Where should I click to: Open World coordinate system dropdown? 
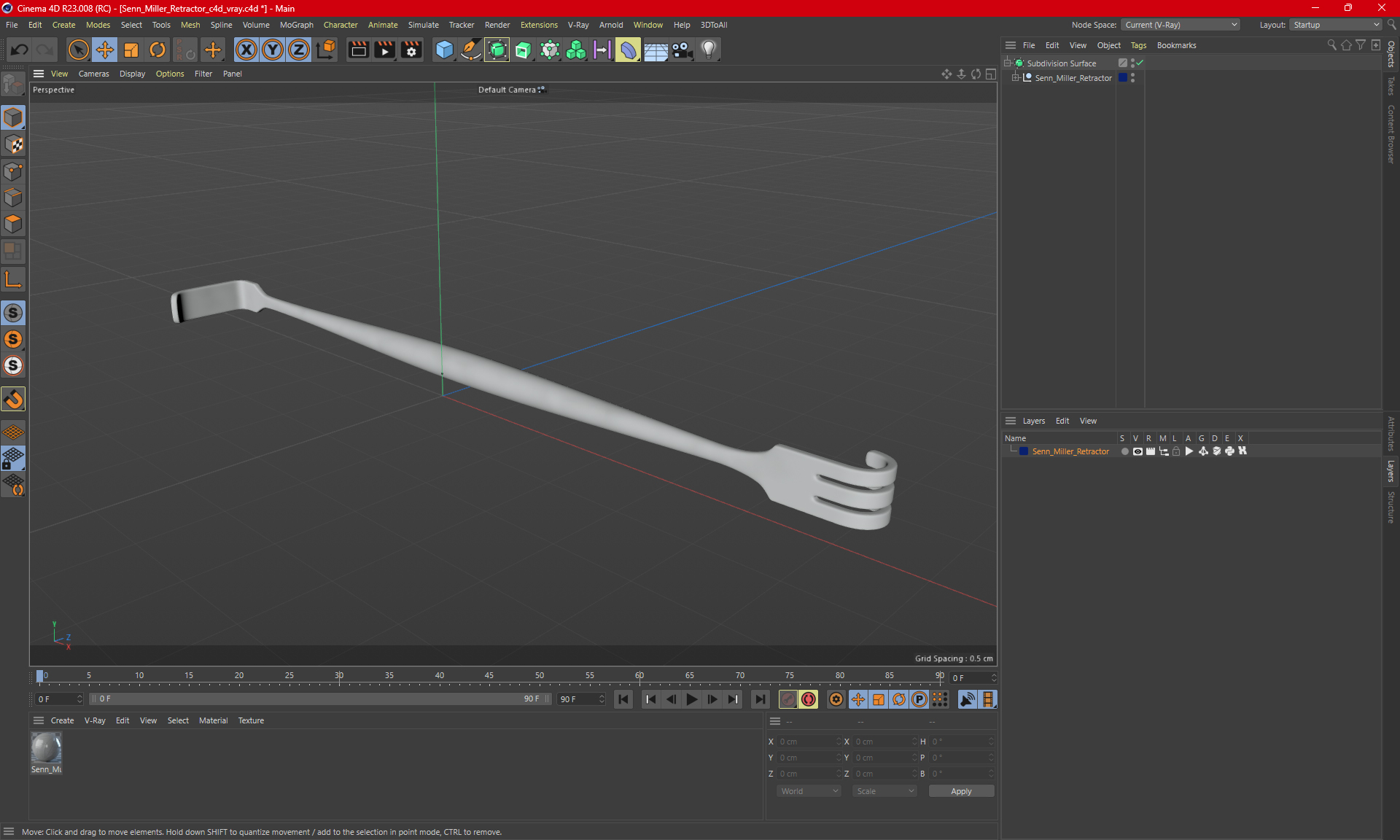point(809,791)
